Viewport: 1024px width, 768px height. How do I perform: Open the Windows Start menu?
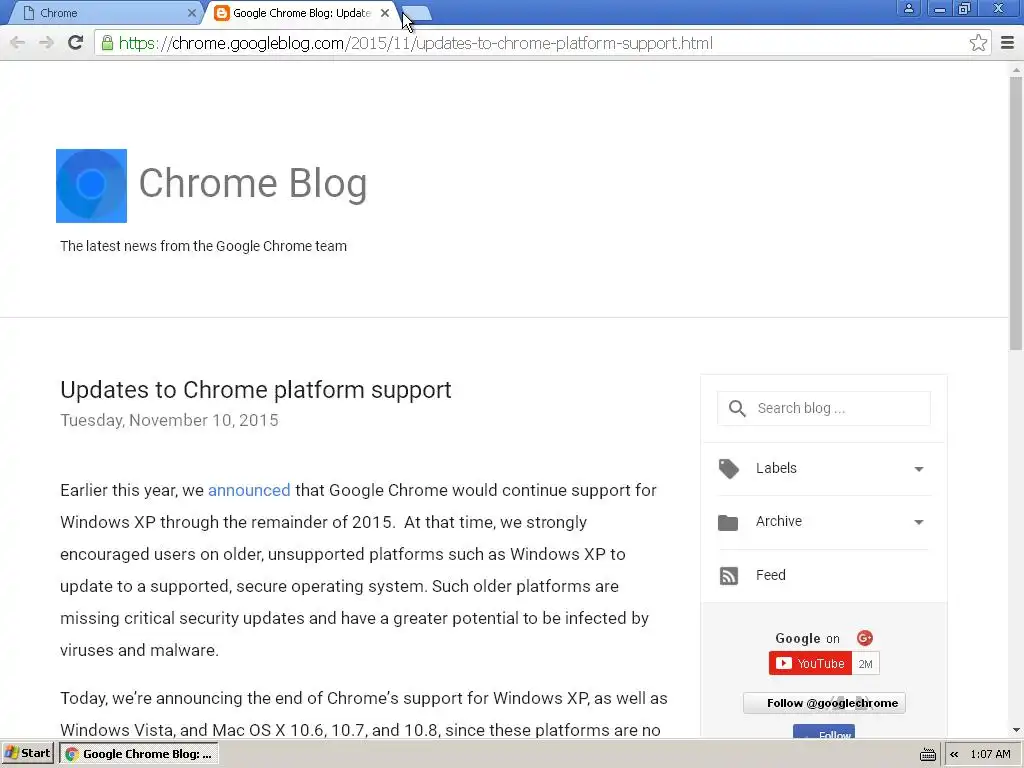pos(28,754)
